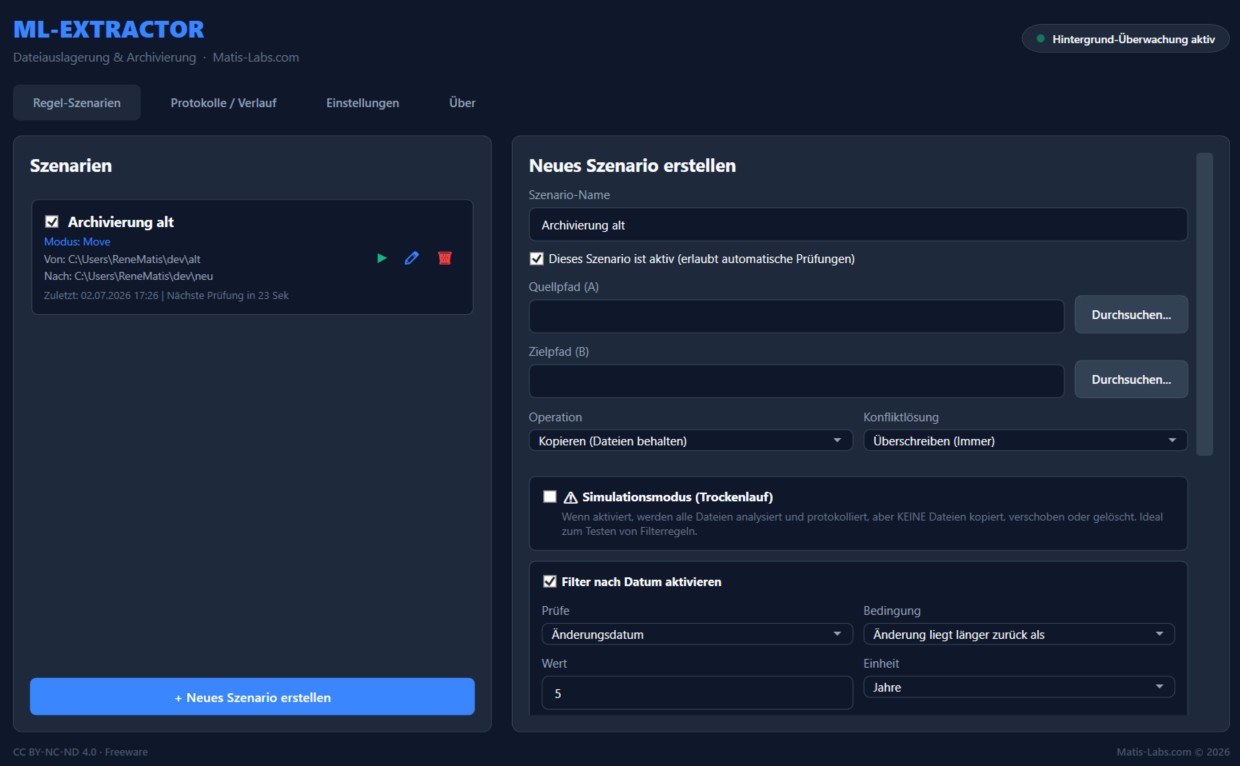The image size is (1240, 766).
Task: Click the 'Szenarien' panel heading
Action: click(71, 166)
